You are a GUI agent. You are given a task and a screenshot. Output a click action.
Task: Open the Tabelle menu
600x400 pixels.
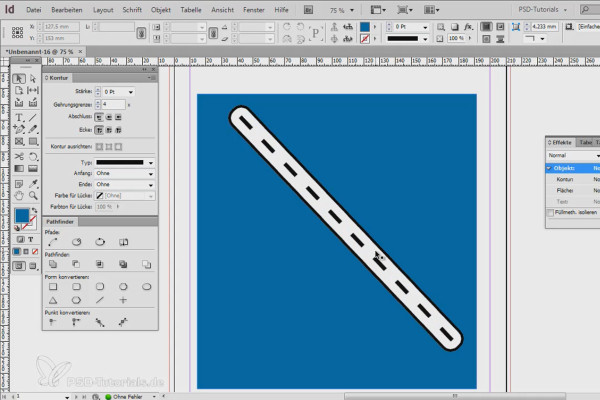(191, 10)
